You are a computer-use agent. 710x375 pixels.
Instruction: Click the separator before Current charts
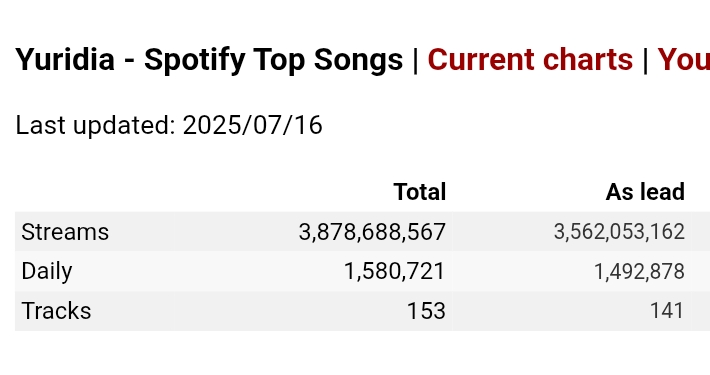click(x=415, y=60)
